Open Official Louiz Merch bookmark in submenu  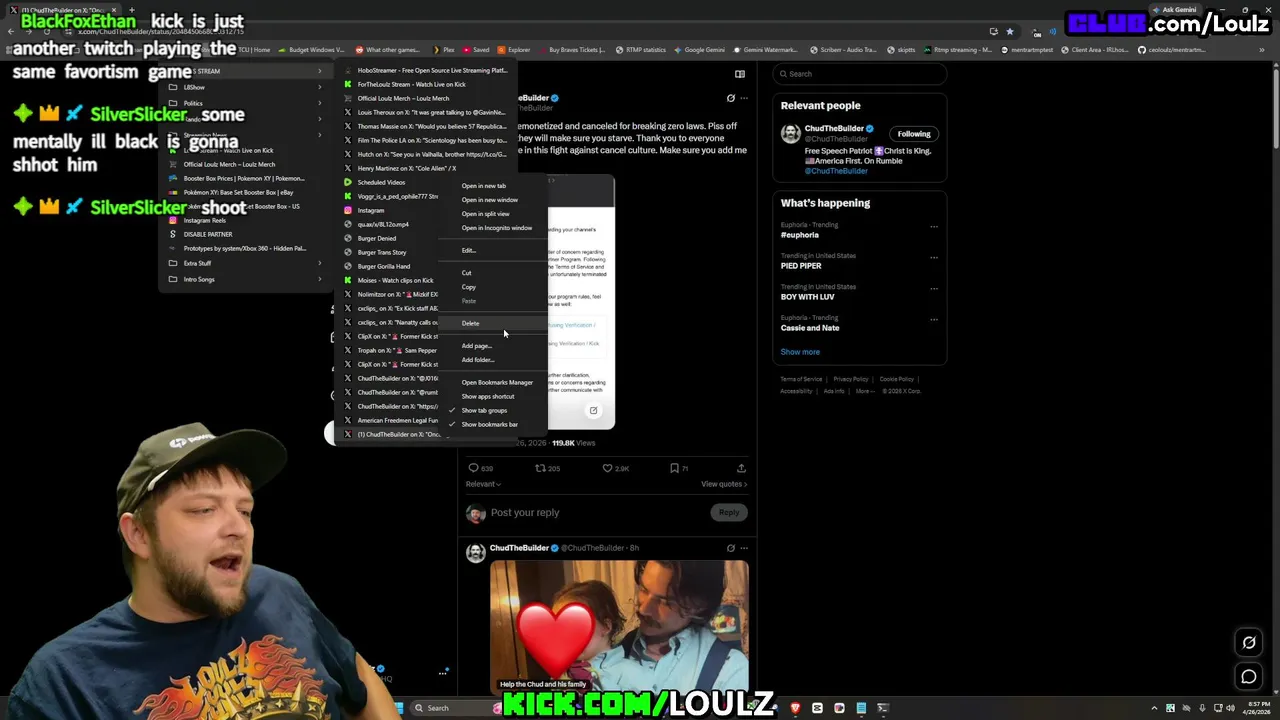[426, 98]
